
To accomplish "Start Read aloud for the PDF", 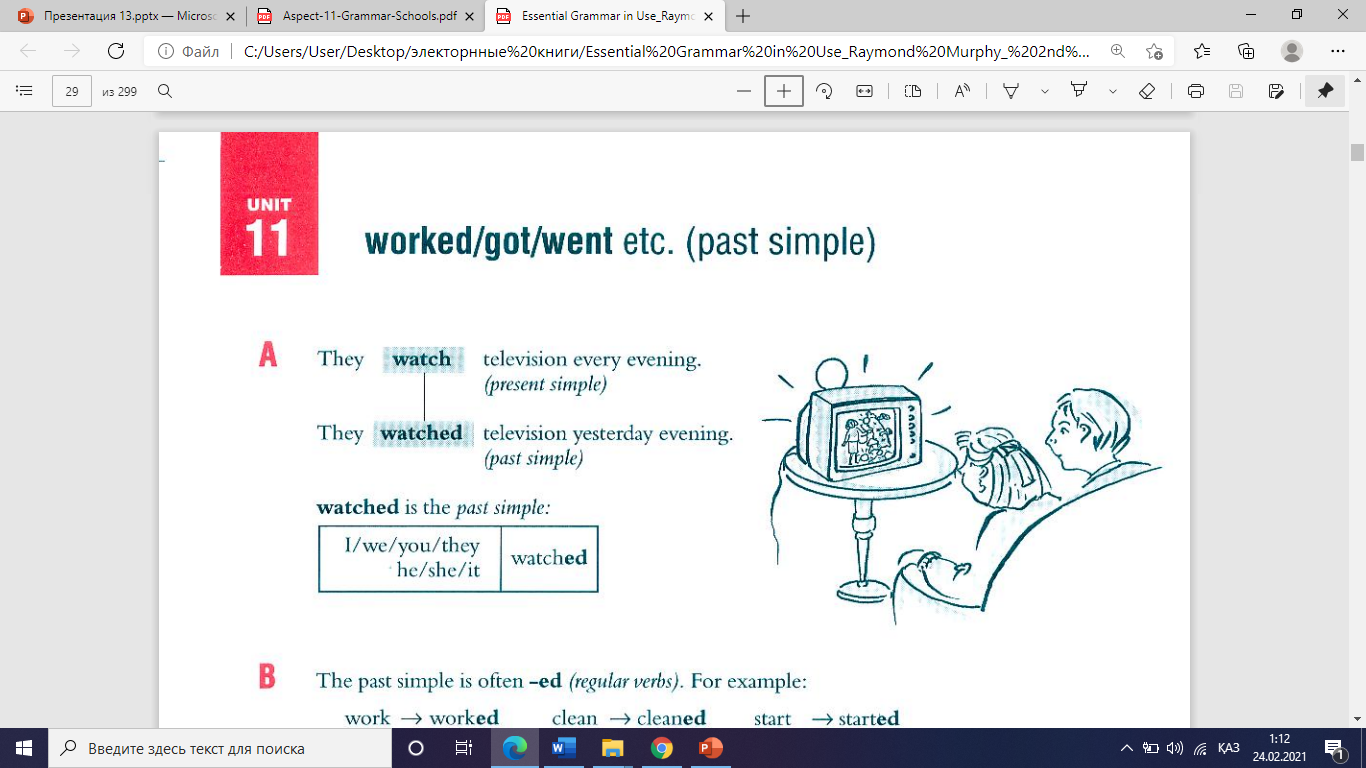I will point(962,91).
